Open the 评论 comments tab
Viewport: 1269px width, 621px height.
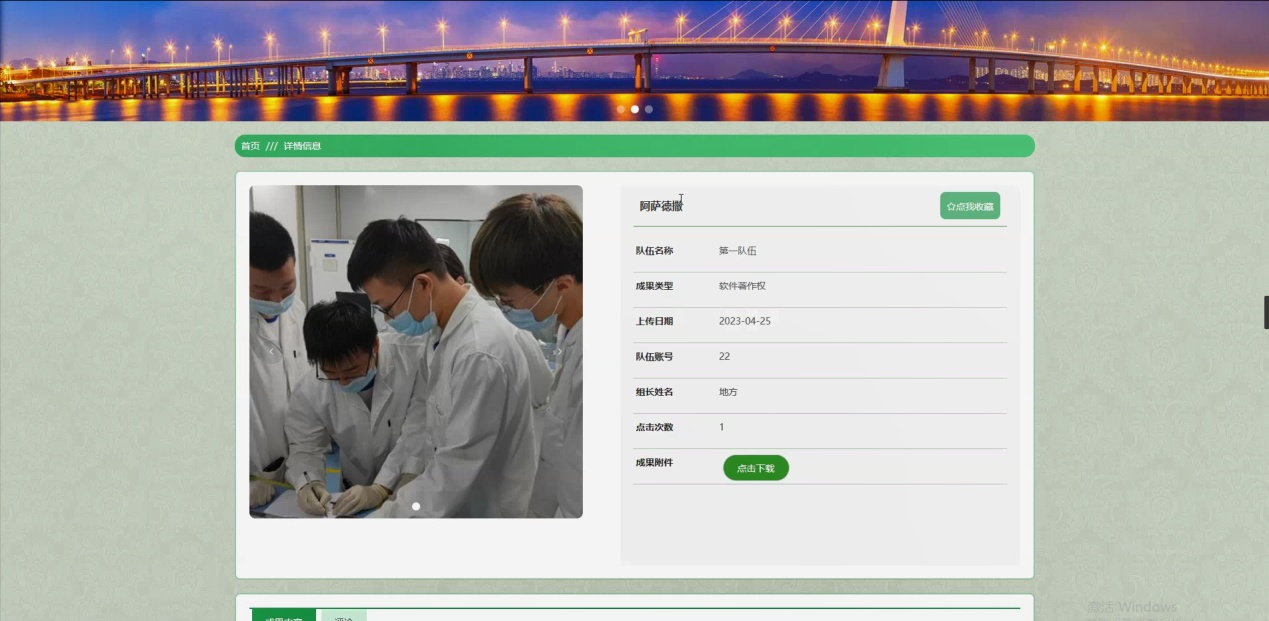[343, 616]
